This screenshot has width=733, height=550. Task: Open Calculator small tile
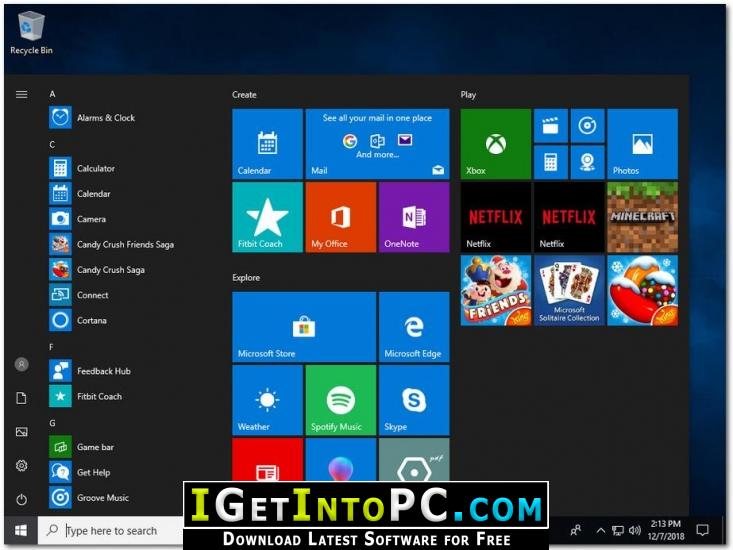tap(551, 162)
